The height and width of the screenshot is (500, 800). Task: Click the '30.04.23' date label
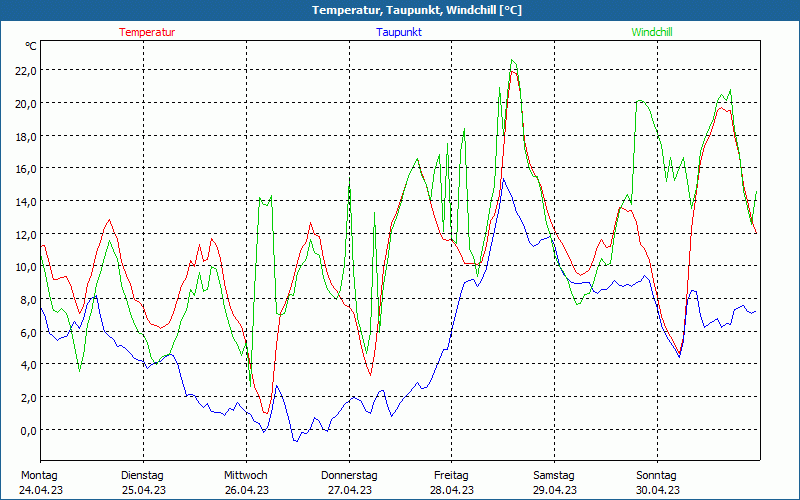657,490
